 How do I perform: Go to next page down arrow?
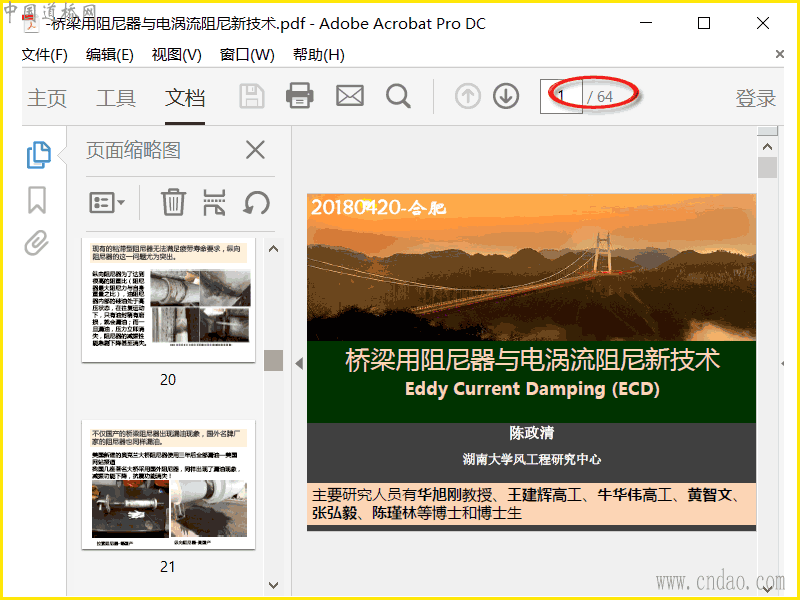click(x=506, y=96)
